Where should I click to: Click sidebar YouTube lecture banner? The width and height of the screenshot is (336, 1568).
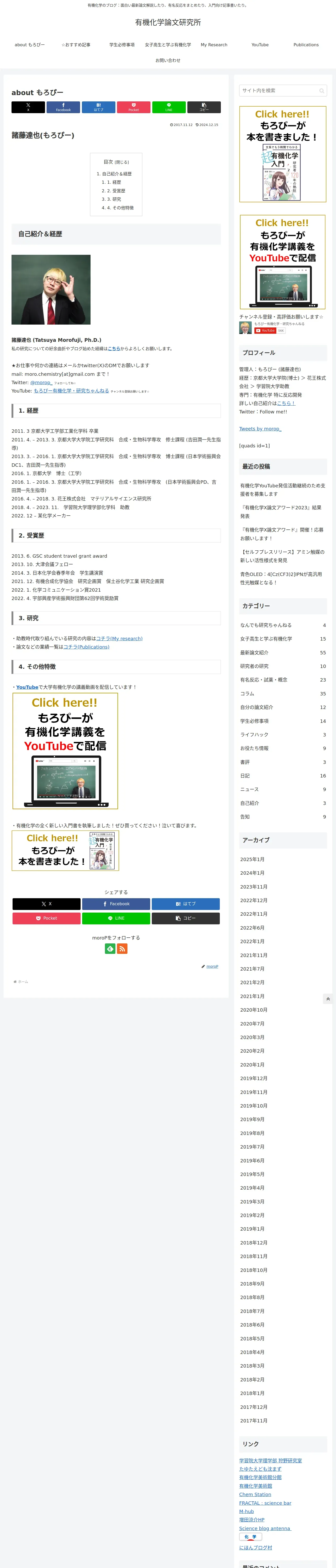point(282,262)
